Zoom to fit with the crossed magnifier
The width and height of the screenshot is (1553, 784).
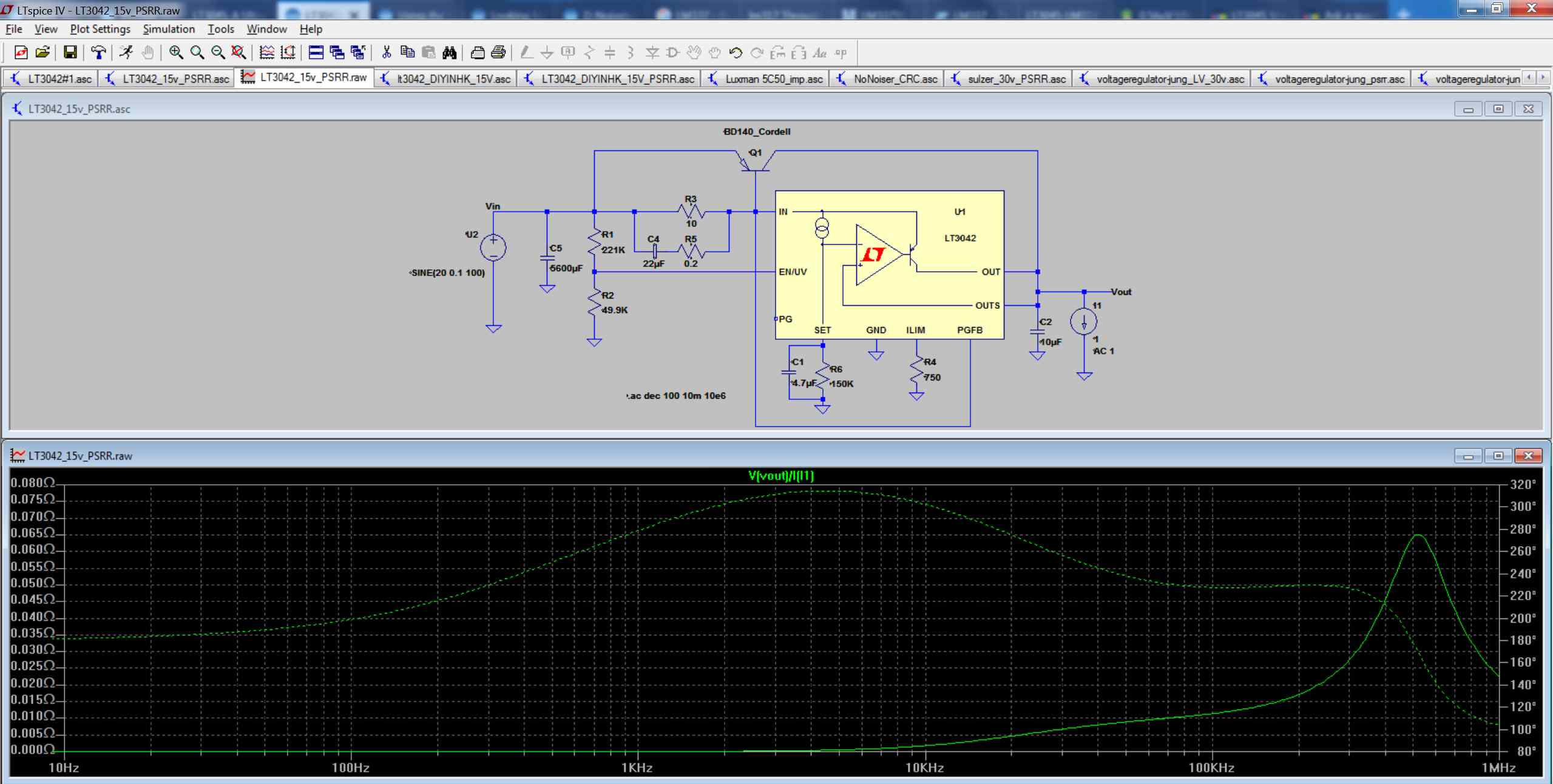point(239,53)
